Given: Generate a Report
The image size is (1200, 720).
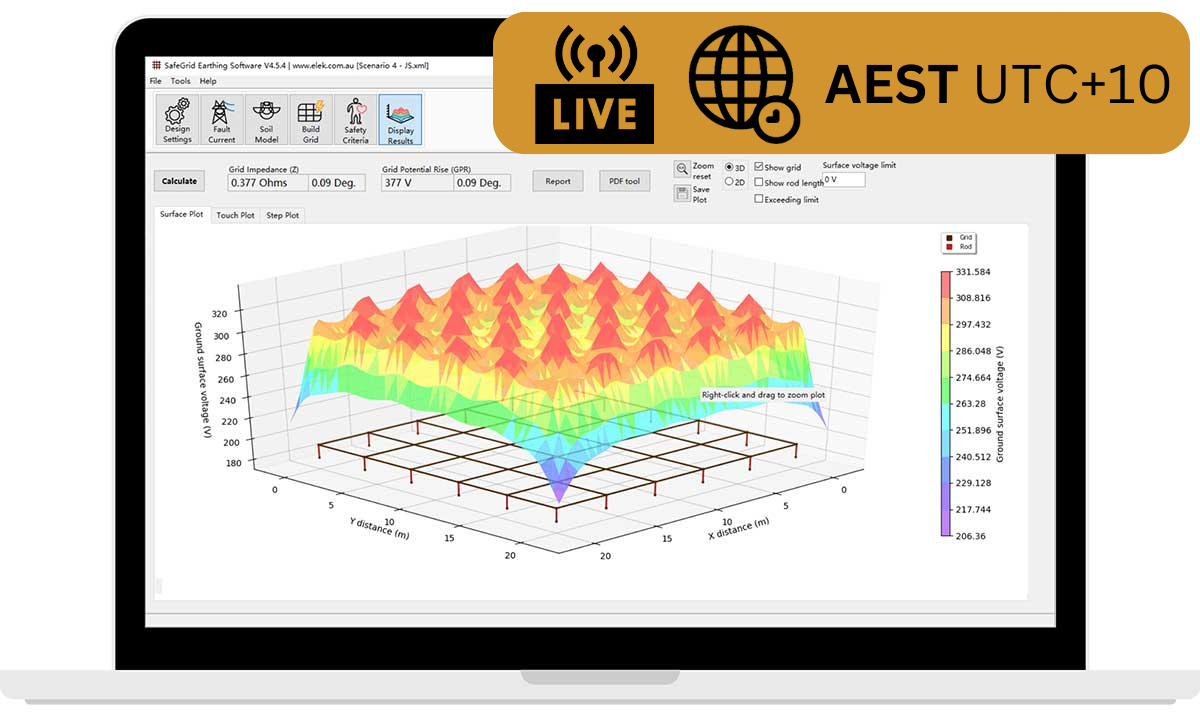Looking at the screenshot, I should [x=557, y=181].
